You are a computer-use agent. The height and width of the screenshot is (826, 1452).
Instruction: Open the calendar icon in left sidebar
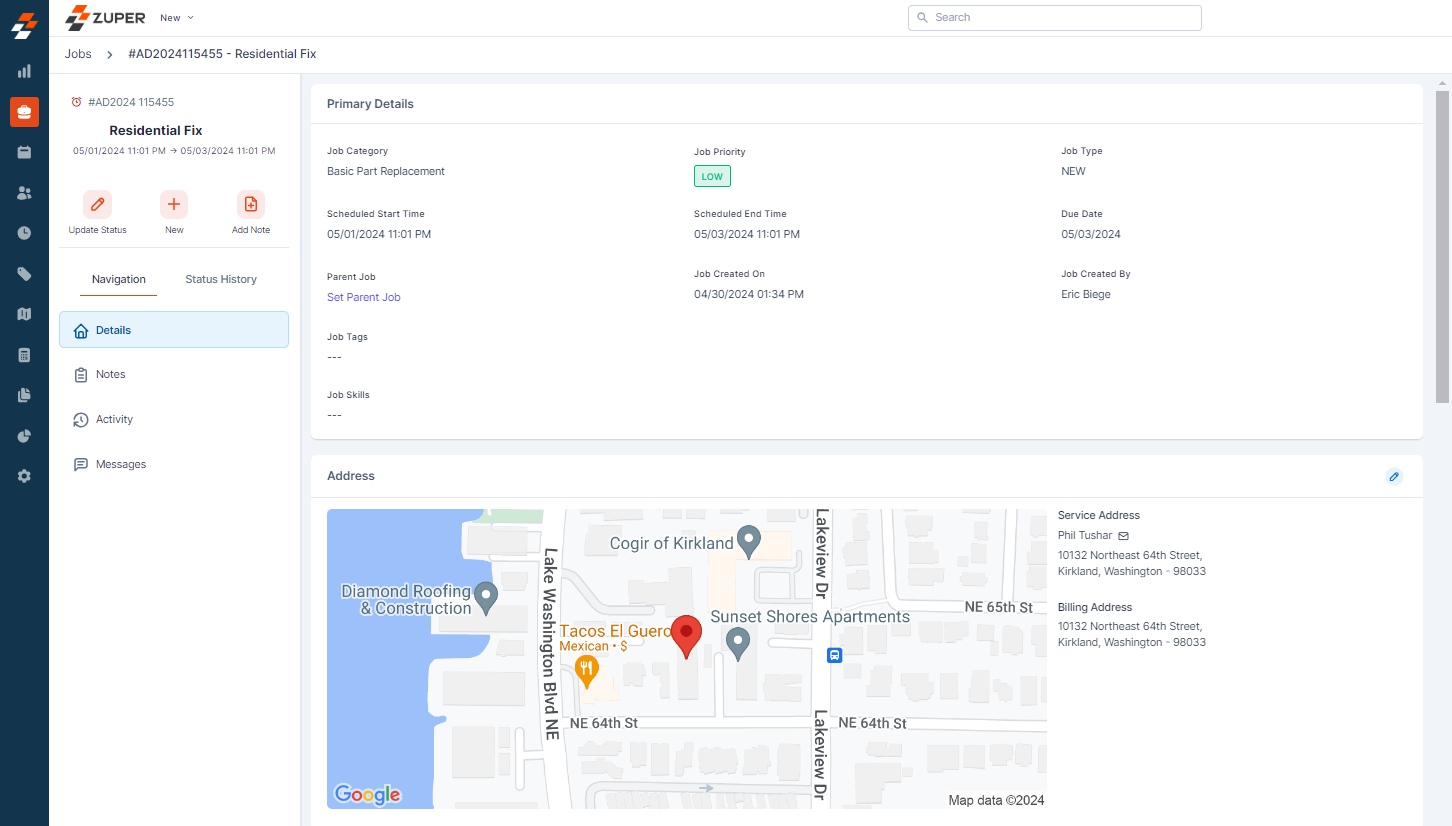24,152
